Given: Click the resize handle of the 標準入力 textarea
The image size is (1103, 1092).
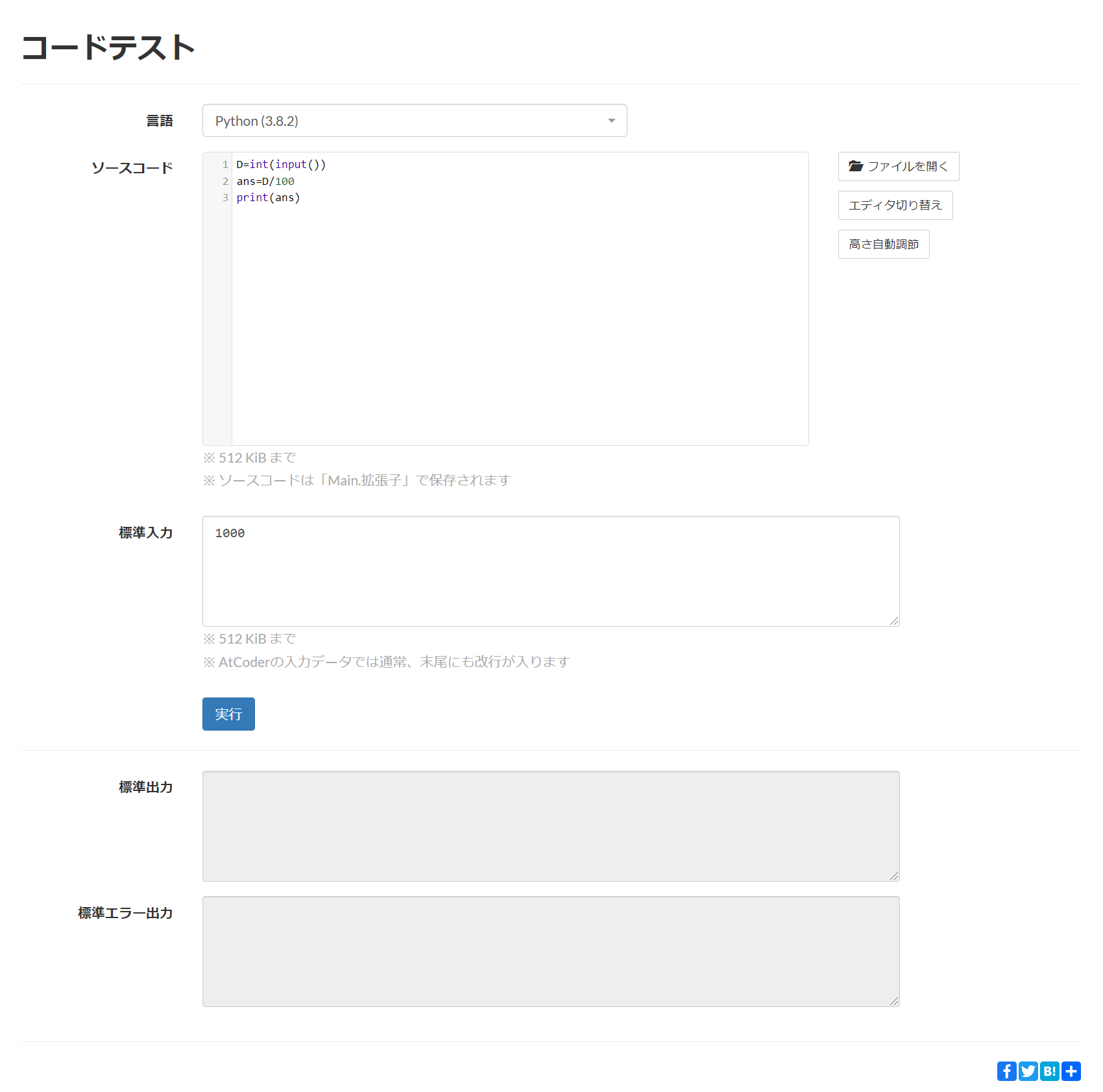Looking at the screenshot, I should [894, 621].
